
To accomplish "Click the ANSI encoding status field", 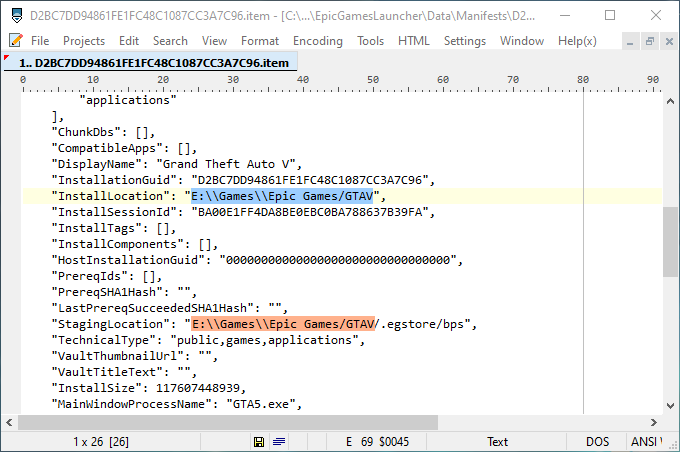I will (646, 442).
